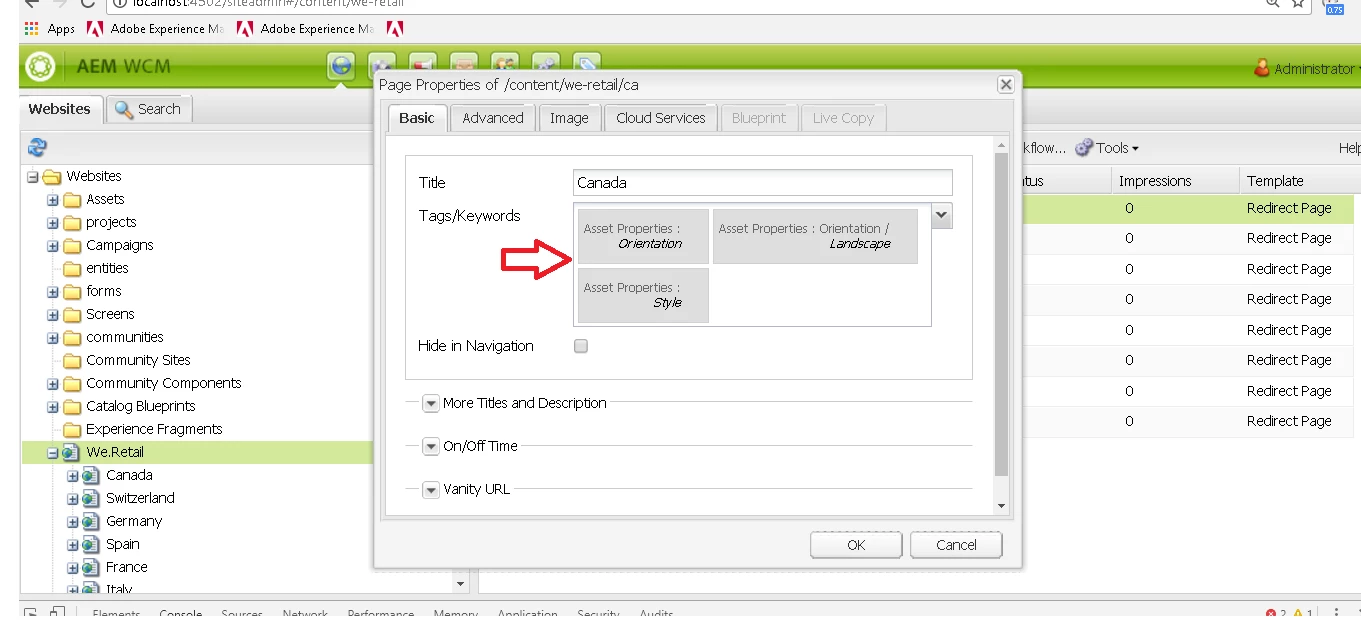The height and width of the screenshot is (631, 1361).
Task: Click the Administrator user icon
Action: pyautogui.click(x=1262, y=69)
